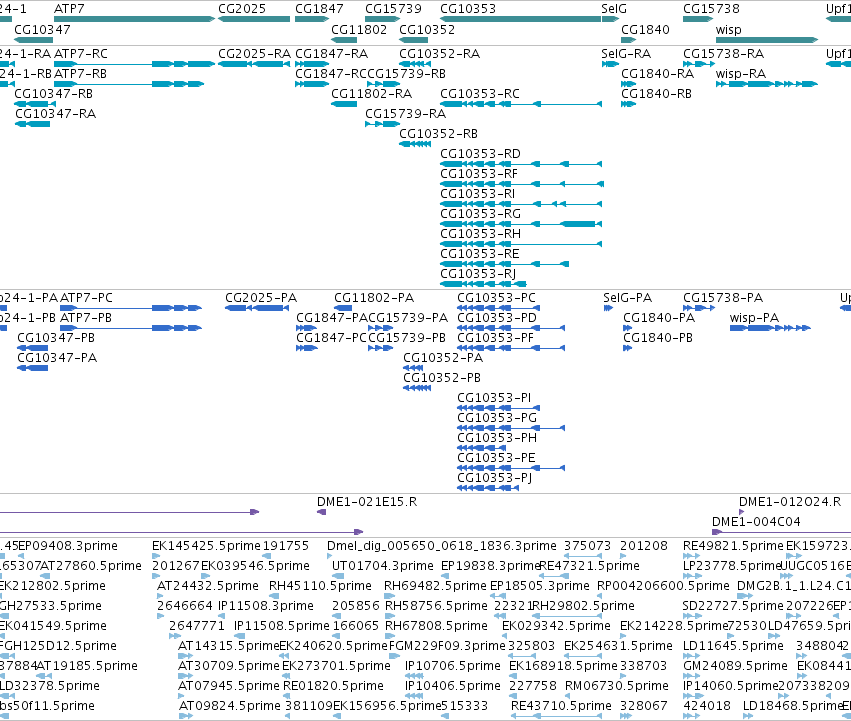Click the CG10353-RE transcript label

[480, 254]
